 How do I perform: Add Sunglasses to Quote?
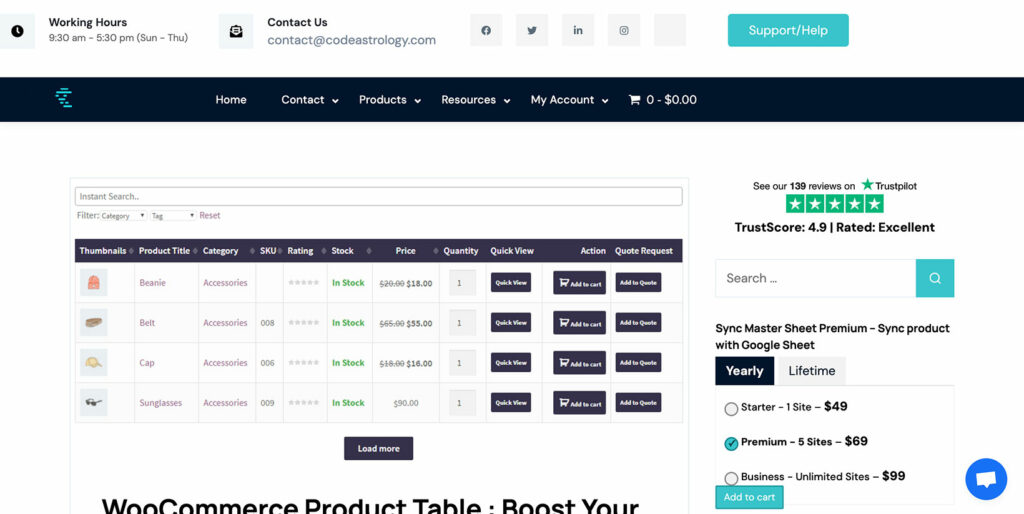coord(638,403)
